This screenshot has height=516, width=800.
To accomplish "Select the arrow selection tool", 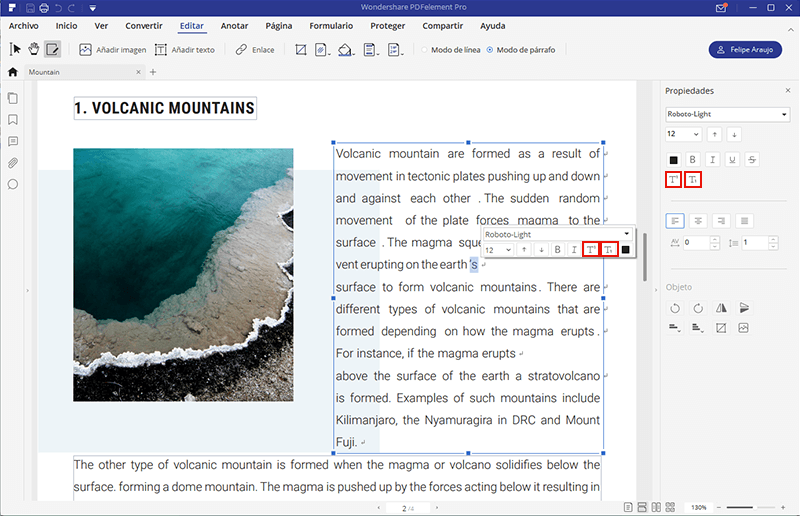I will (x=15, y=50).
